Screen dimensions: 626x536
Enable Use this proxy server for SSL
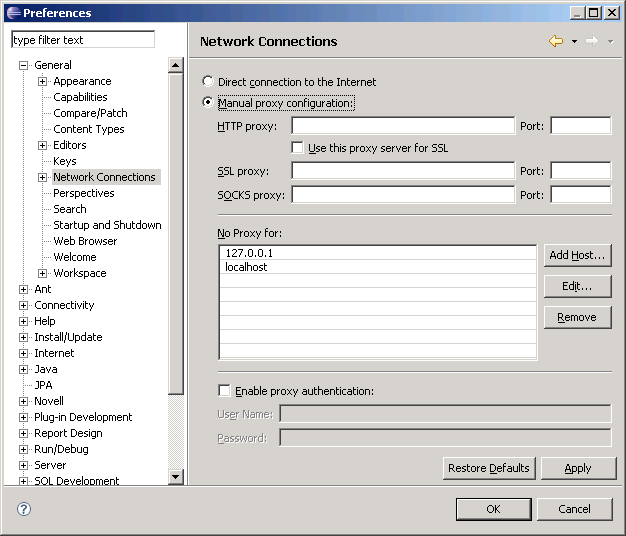[297, 148]
